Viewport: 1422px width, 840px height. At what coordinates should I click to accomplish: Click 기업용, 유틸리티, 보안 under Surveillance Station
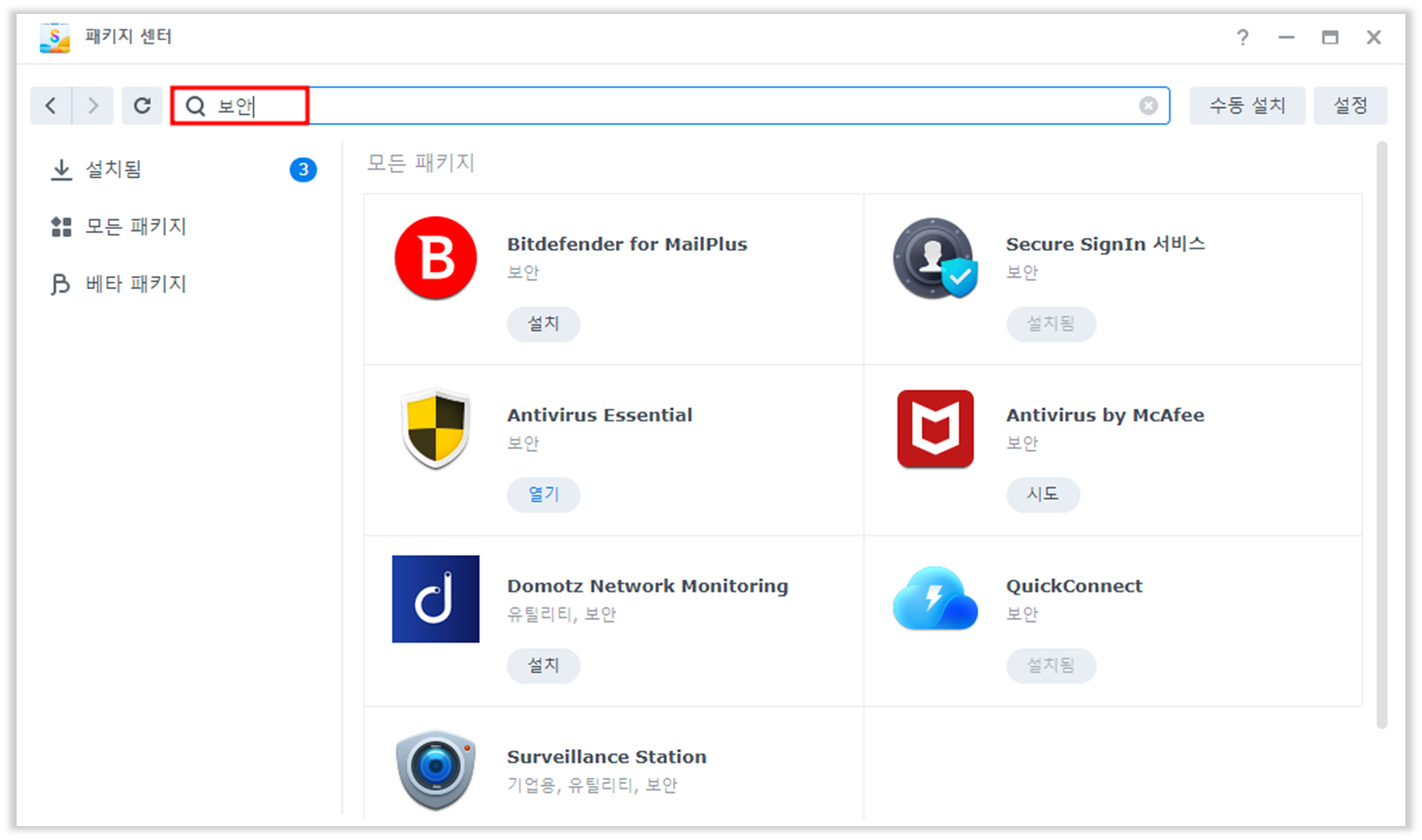[x=592, y=785]
